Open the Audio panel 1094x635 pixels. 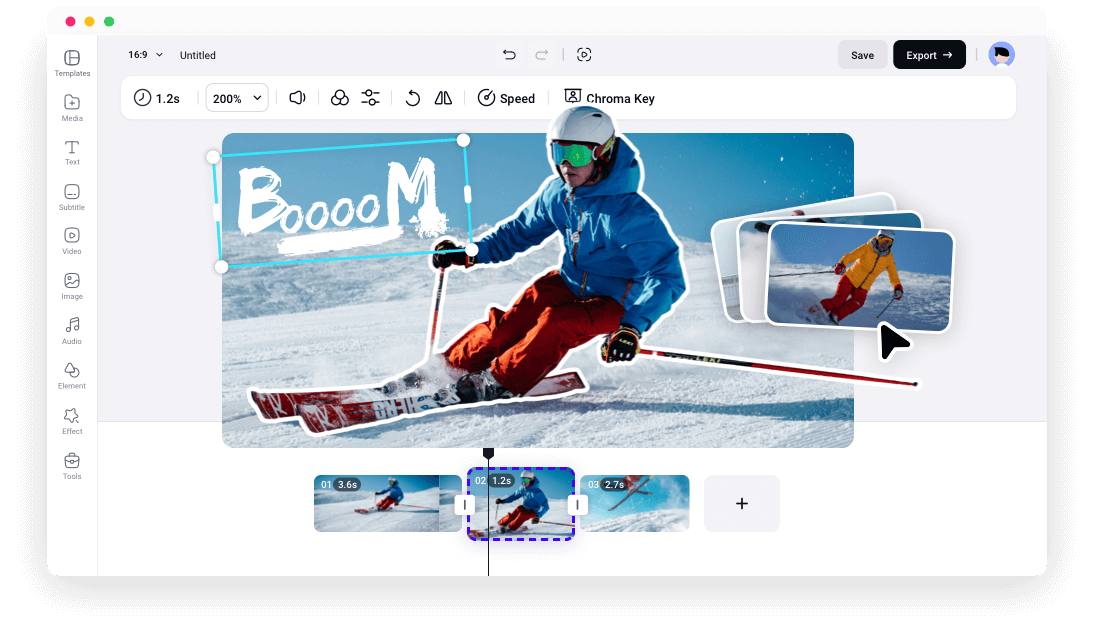tap(72, 331)
